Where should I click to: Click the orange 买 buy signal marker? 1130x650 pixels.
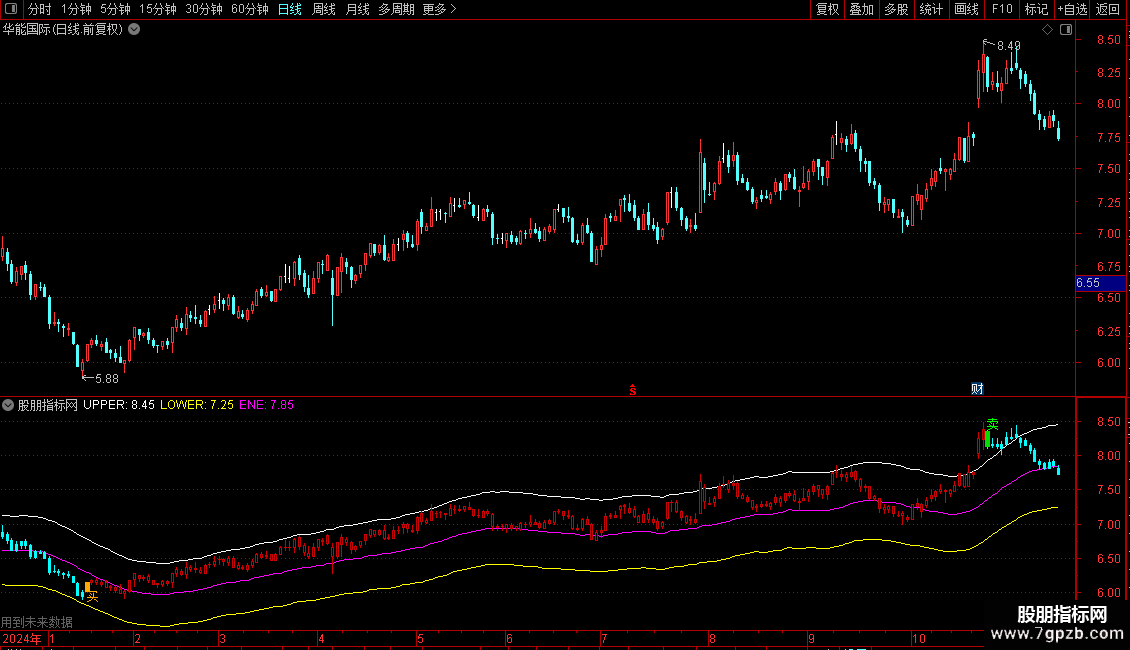[92, 595]
